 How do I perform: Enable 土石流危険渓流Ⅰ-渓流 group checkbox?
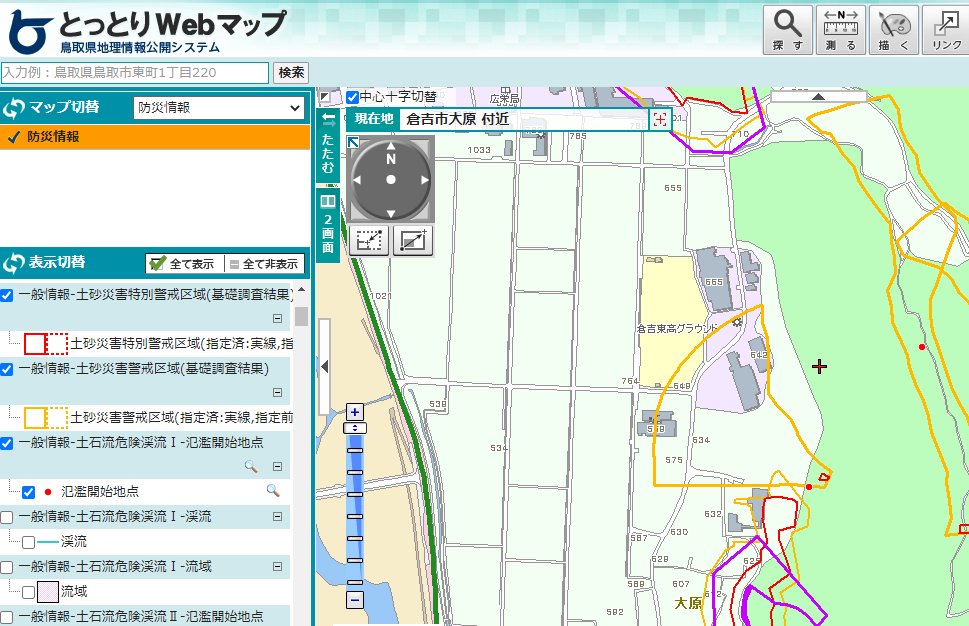(x=7, y=517)
